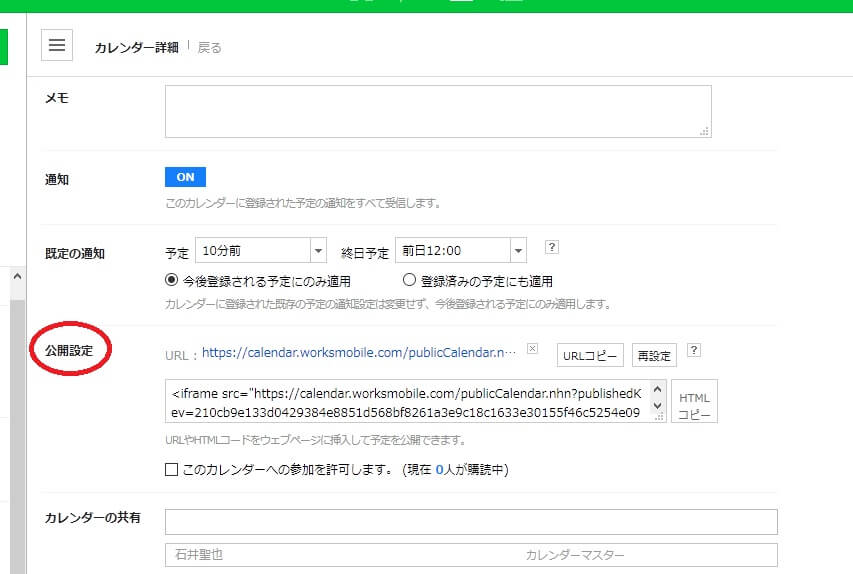Check このカレンダーへの参加を許可します checkbox

(x=172, y=469)
